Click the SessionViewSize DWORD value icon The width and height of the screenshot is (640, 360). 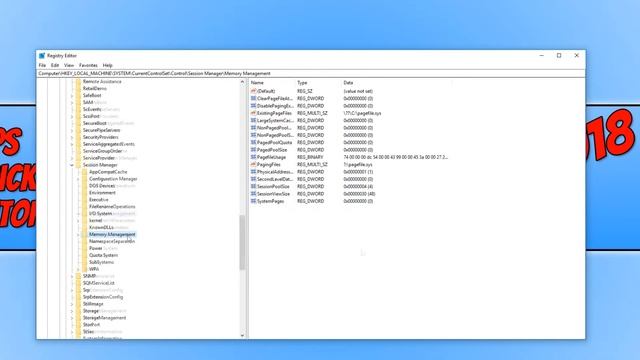[x=253, y=194]
